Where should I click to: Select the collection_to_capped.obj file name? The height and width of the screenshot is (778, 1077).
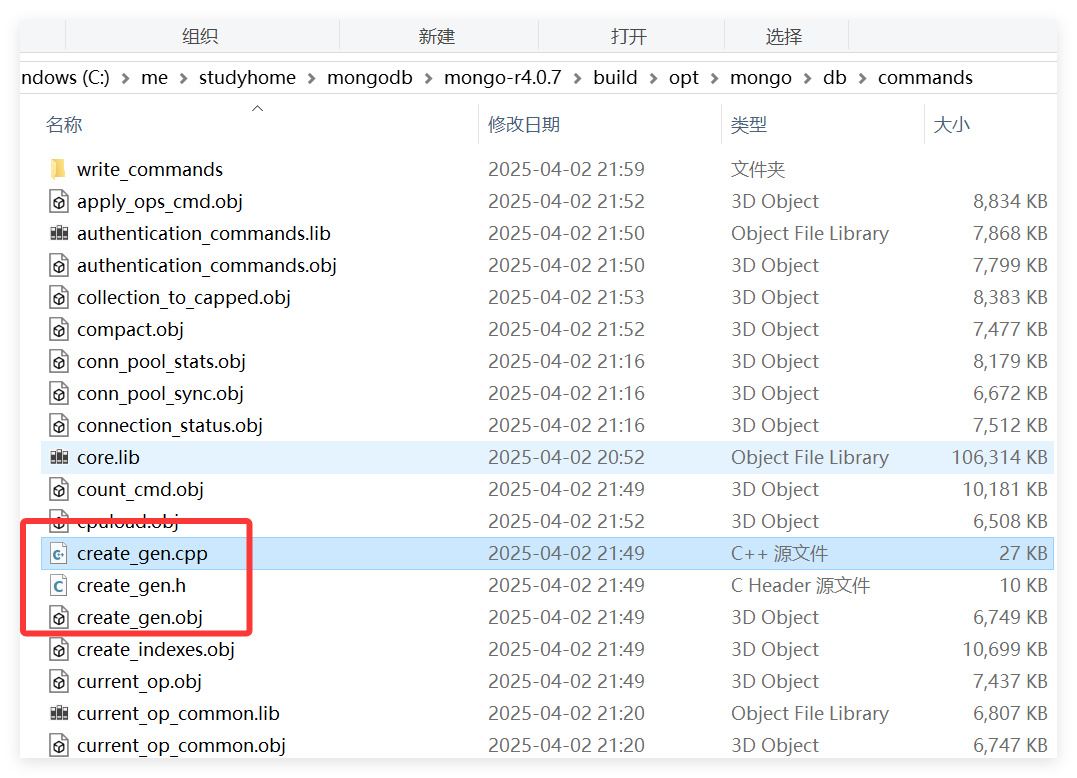pos(183,298)
